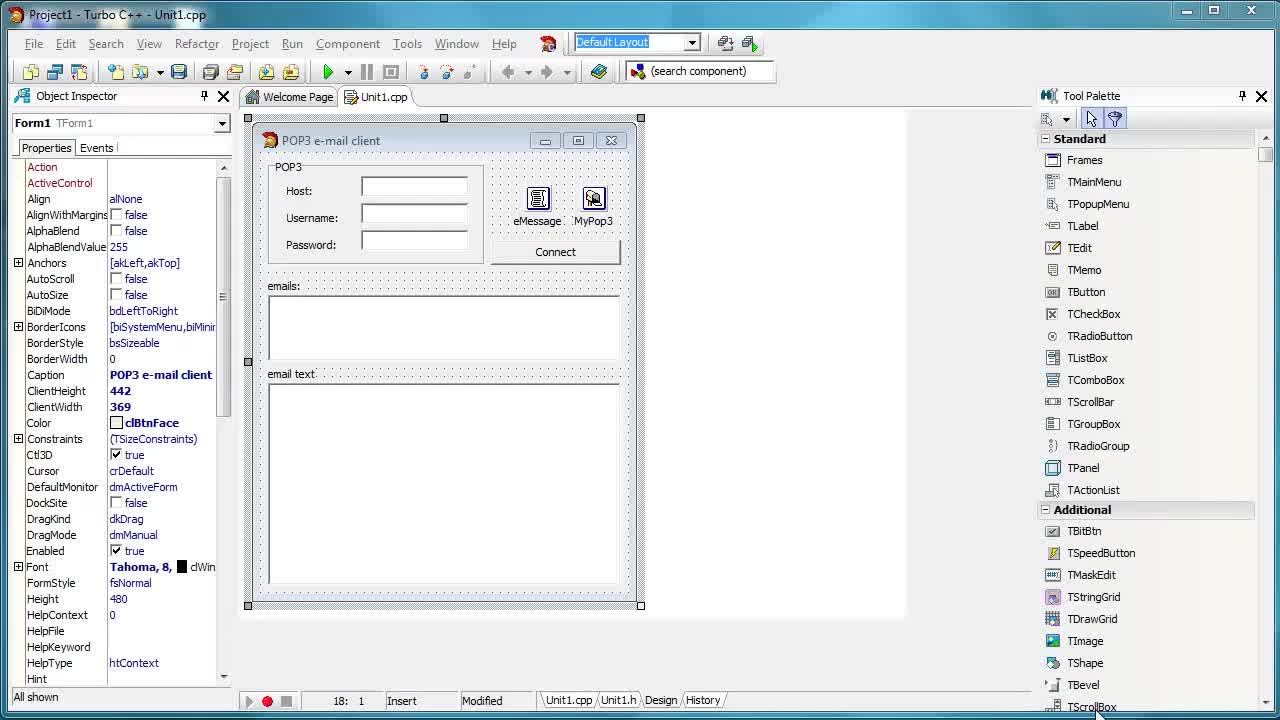Pick TButton from the Tool Palette

(1075, 292)
